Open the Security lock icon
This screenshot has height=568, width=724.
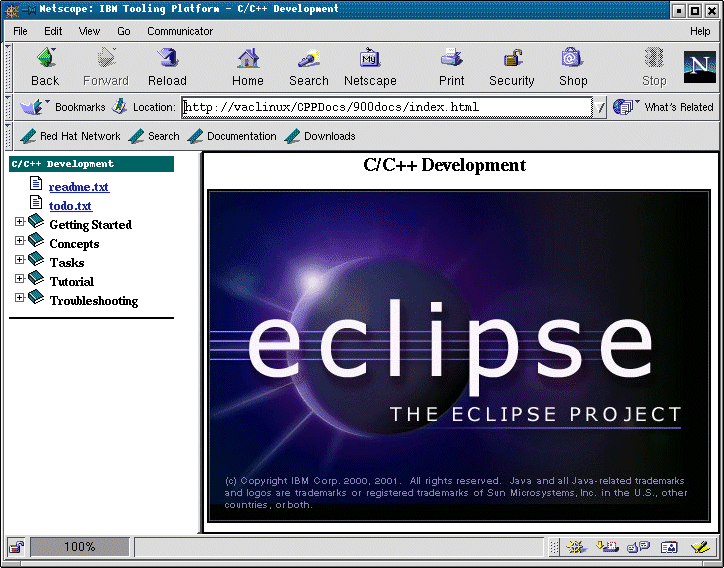(x=511, y=59)
